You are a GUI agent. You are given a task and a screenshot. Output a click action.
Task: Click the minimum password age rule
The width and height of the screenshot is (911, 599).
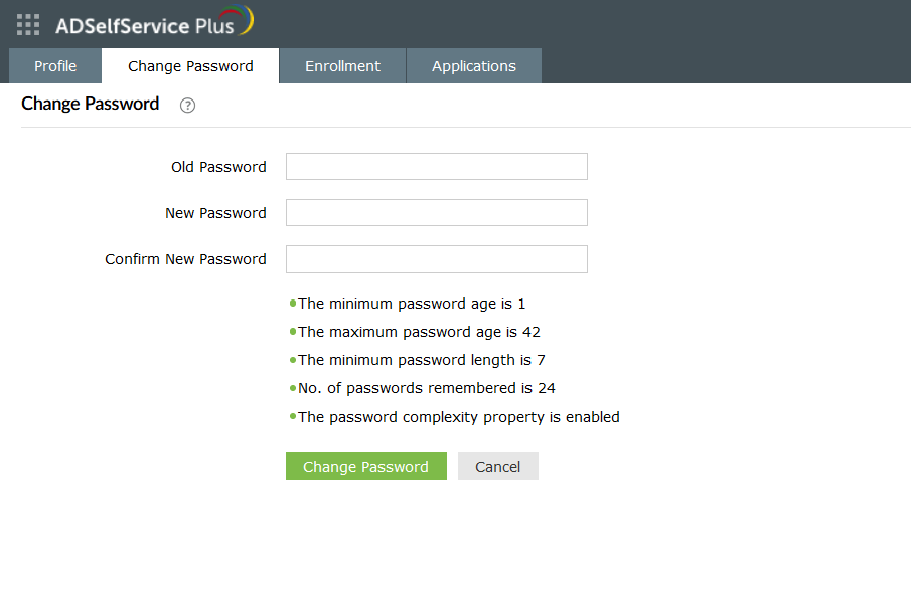411,304
